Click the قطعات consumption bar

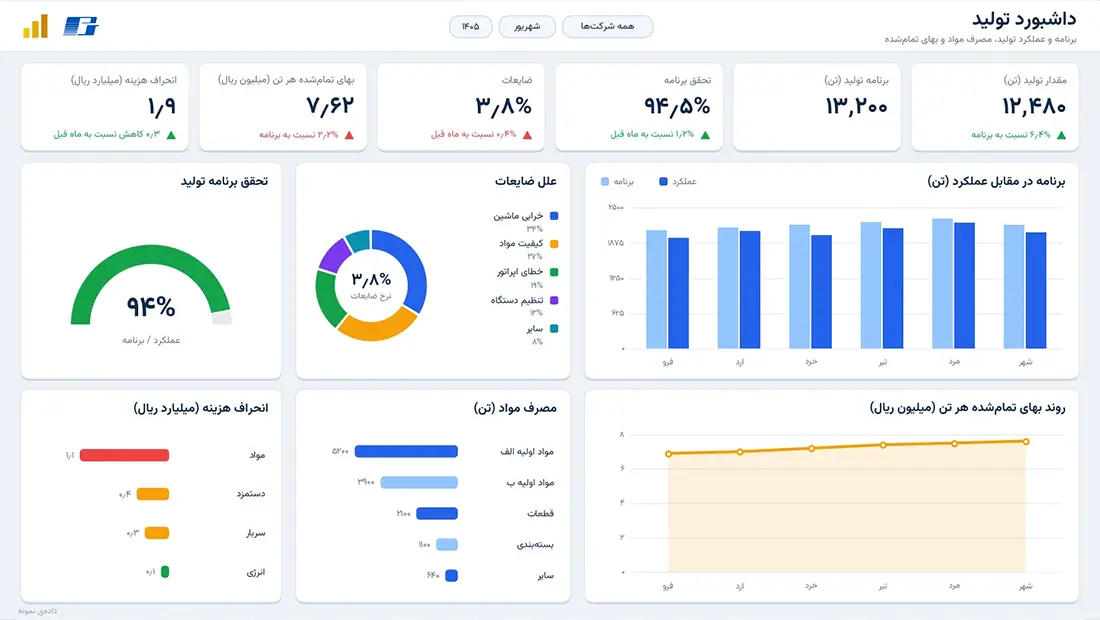(437, 513)
